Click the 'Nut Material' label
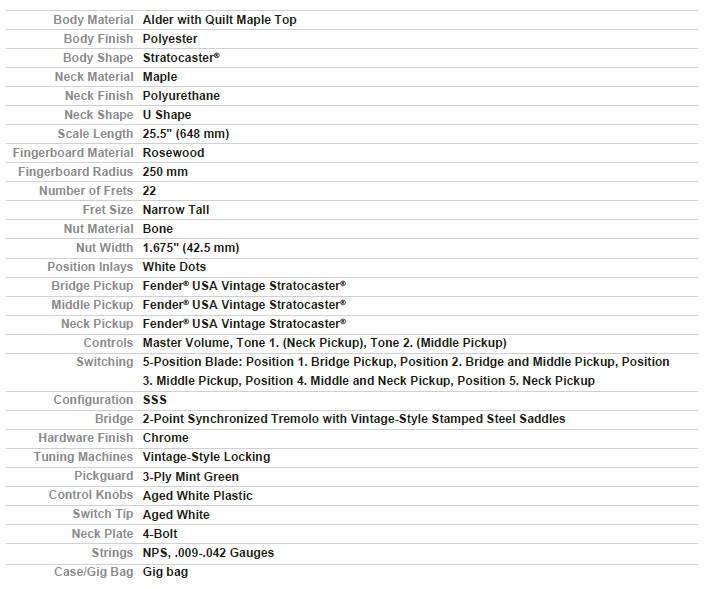 pyautogui.click(x=98, y=229)
